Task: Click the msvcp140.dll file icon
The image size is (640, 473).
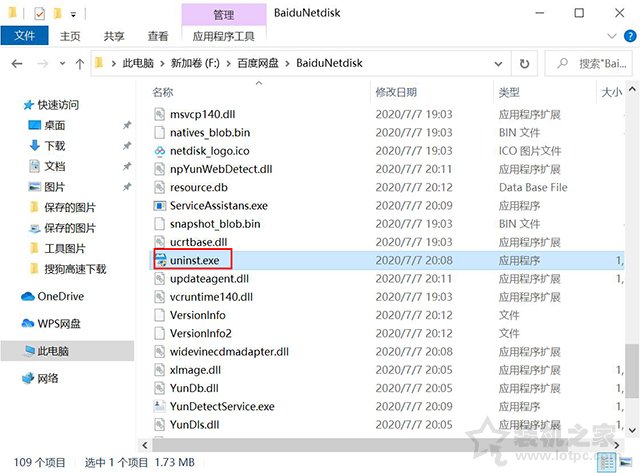Action: (x=160, y=114)
